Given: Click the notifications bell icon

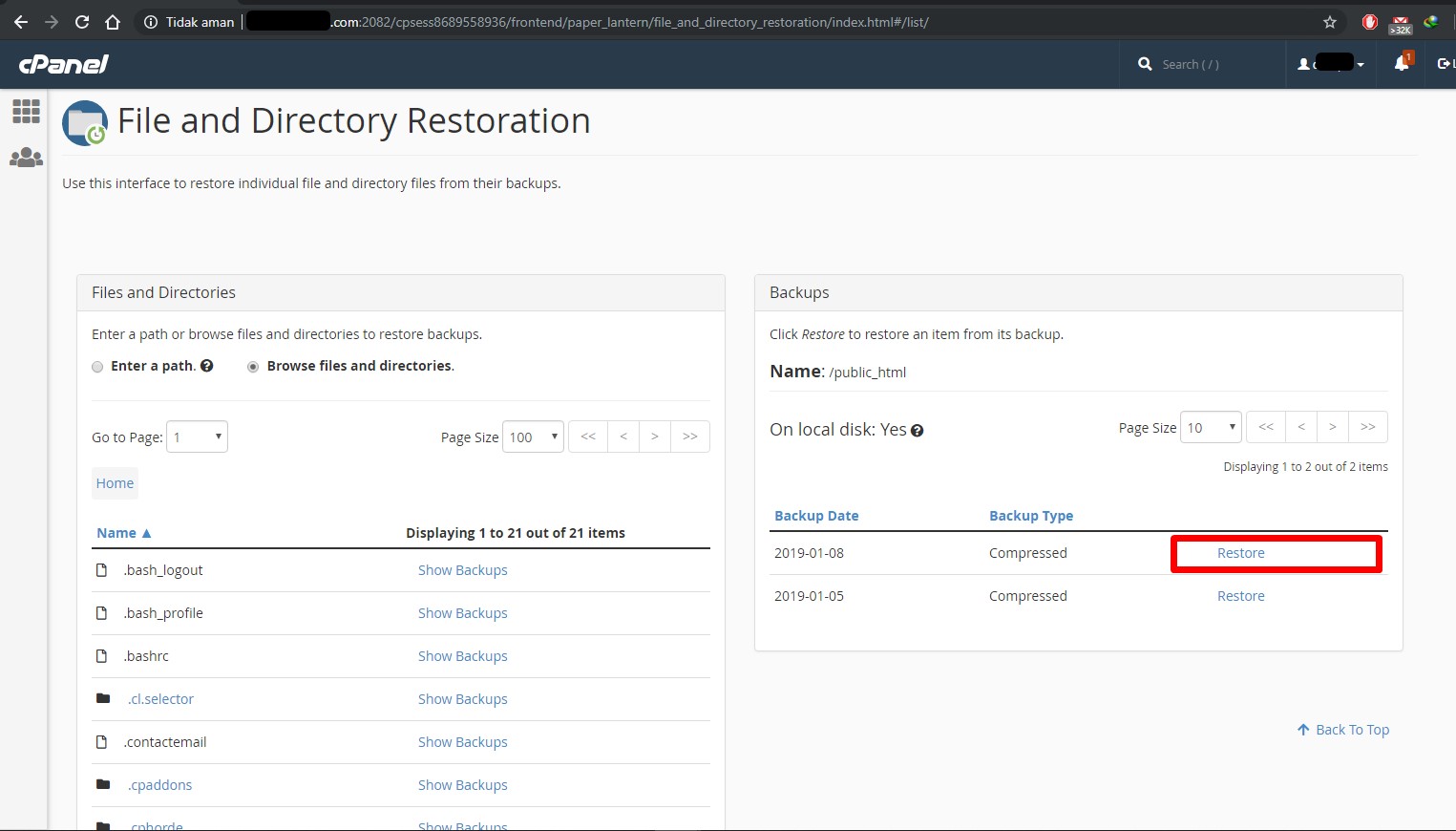Looking at the screenshot, I should point(1401,64).
